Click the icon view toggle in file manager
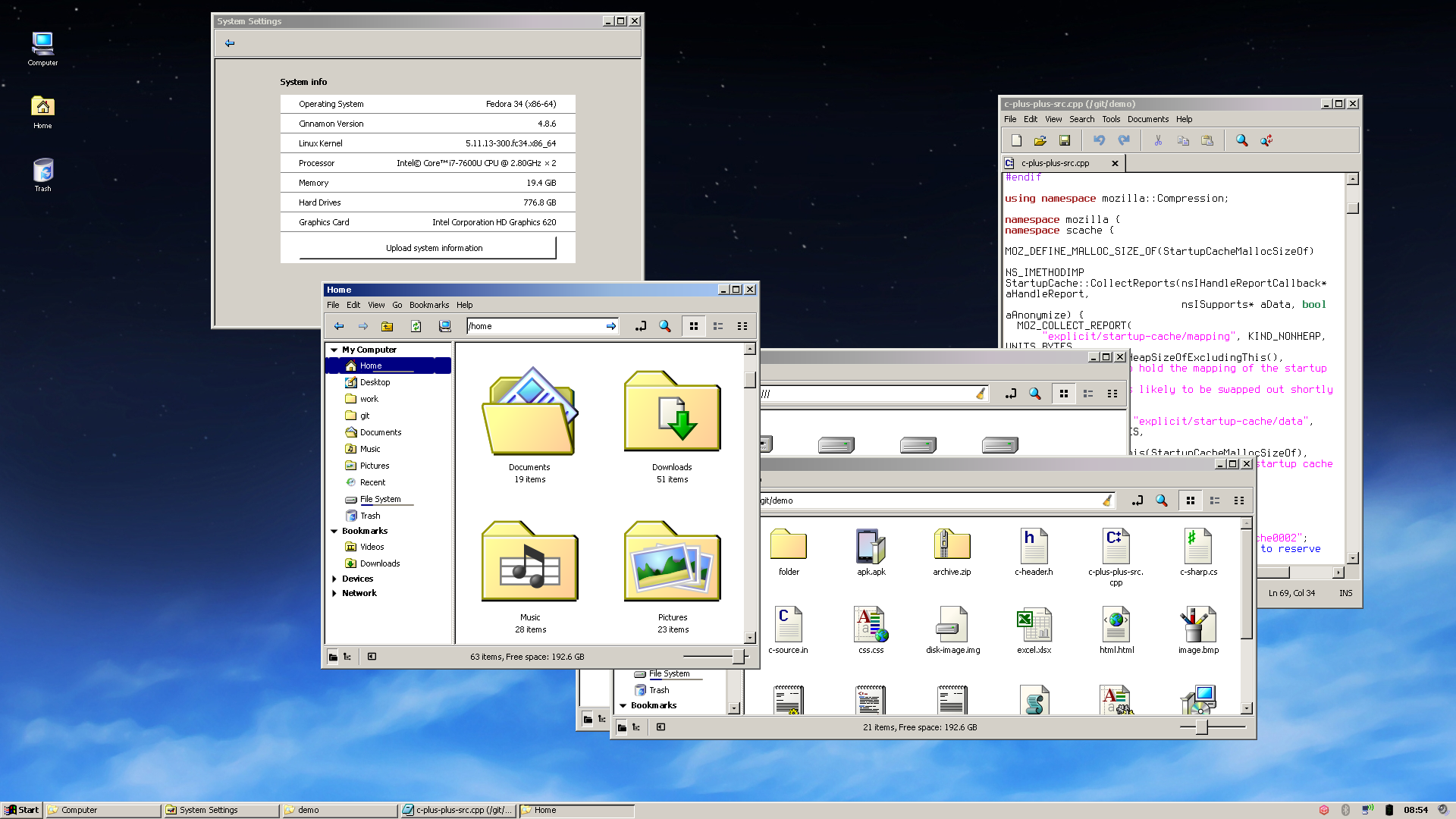 click(x=694, y=326)
